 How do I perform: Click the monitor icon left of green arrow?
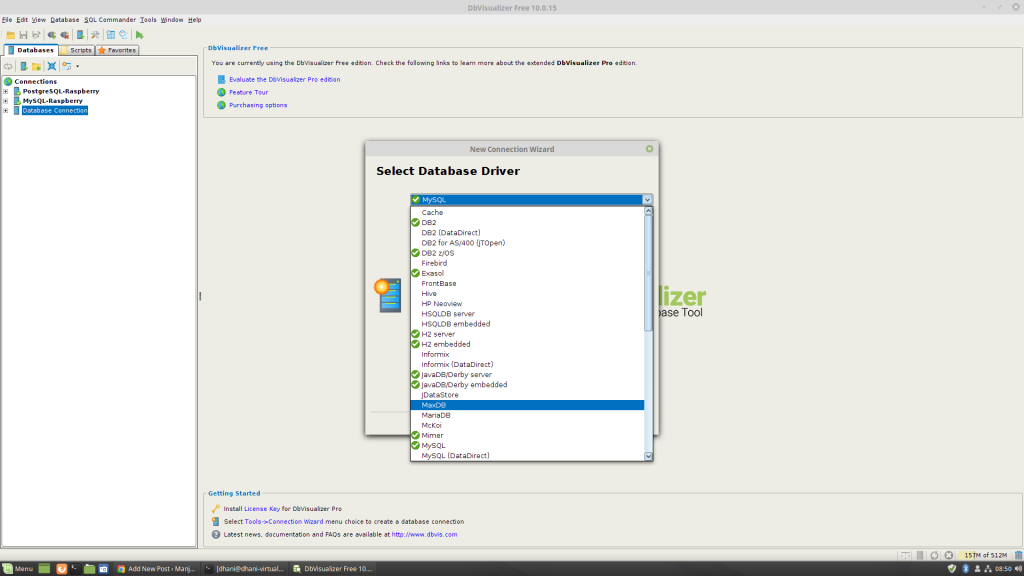point(123,35)
